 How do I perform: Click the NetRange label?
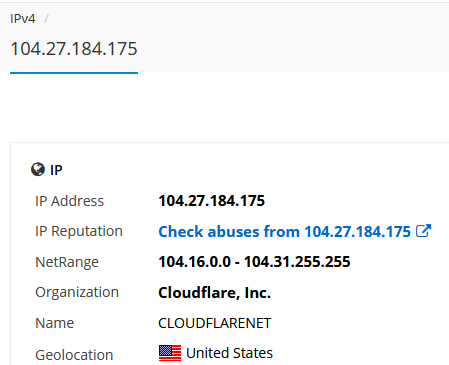(67, 262)
